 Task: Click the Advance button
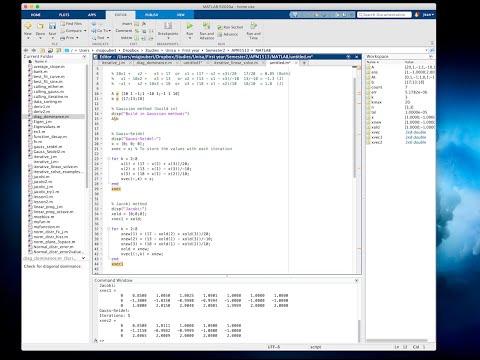pyautogui.click(x=228, y=34)
